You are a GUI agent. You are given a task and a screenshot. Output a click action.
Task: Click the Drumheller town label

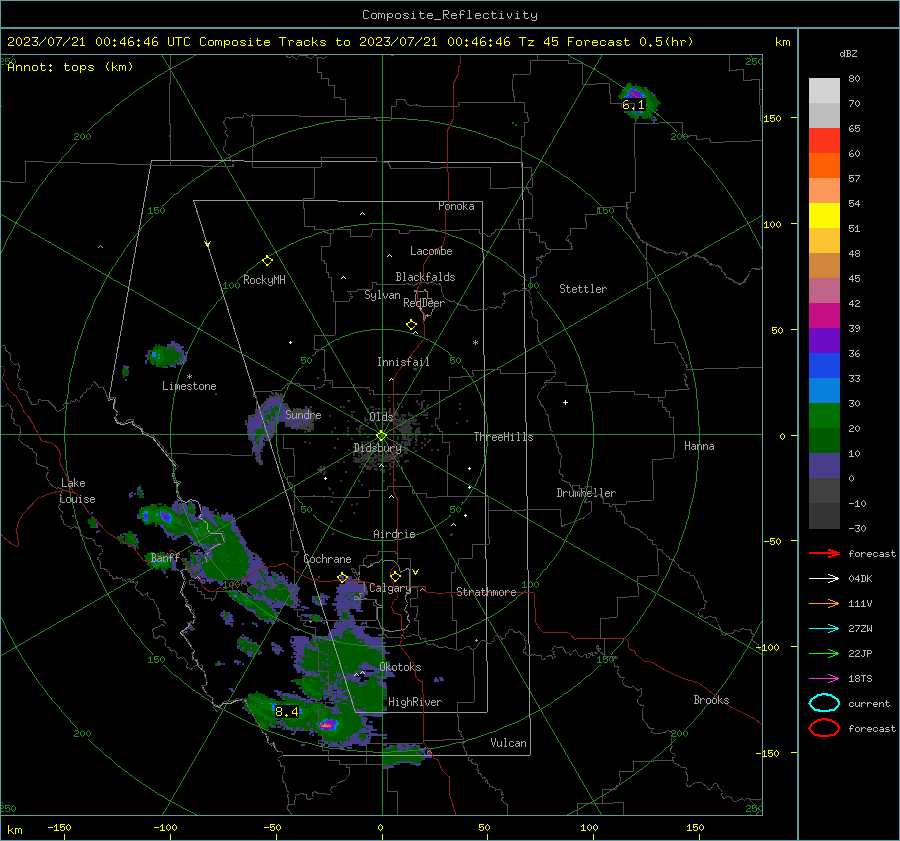pos(586,493)
